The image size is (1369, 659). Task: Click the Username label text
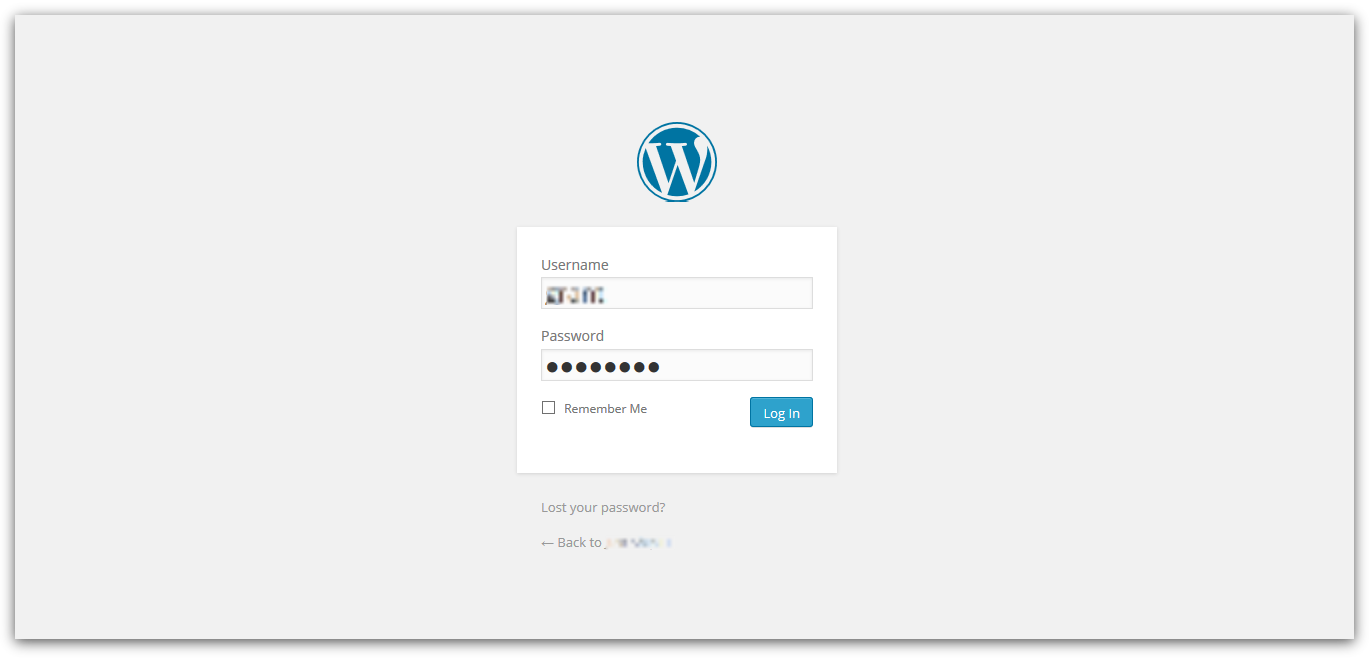coord(575,265)
